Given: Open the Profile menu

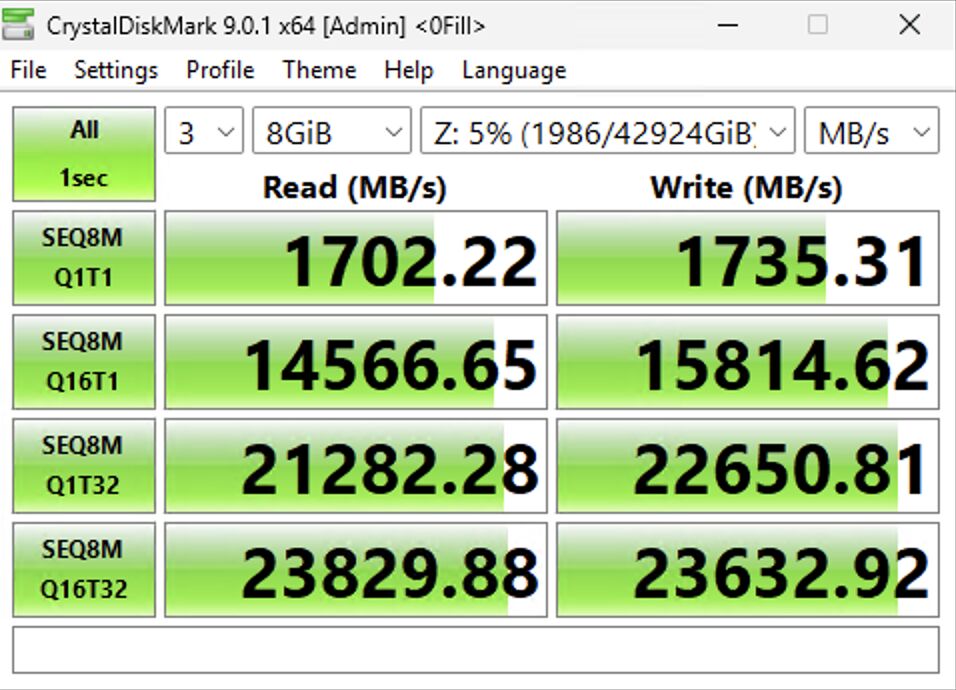Looking at the screenshot, I should [219, 70].
